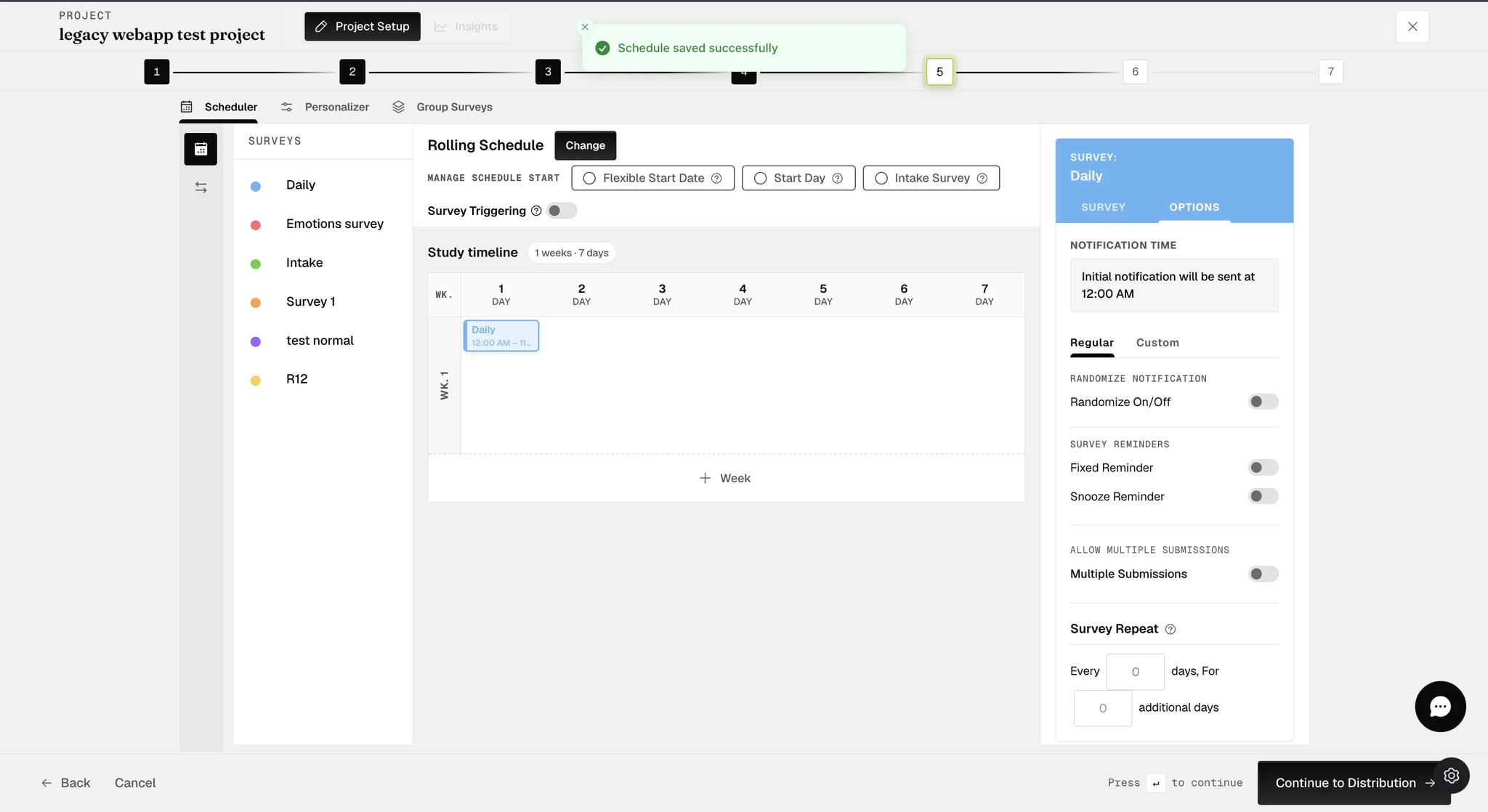Switch to the Group Surveys tab
The image size is (1488, 812).
(x=442, y=107)
